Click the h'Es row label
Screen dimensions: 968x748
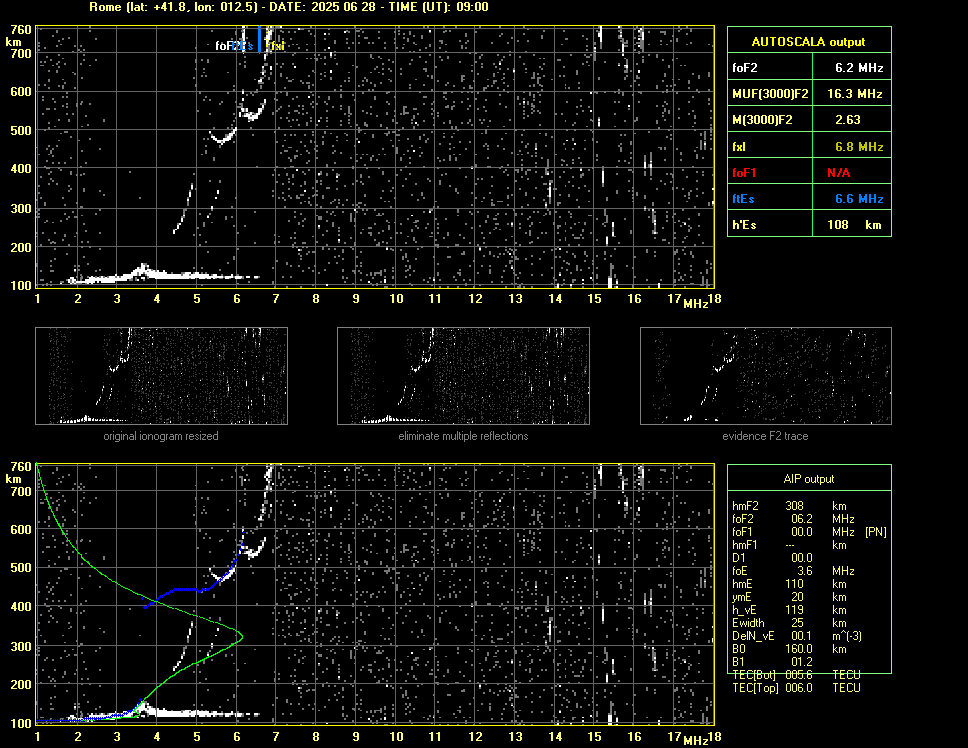click(x=744, y=225)
